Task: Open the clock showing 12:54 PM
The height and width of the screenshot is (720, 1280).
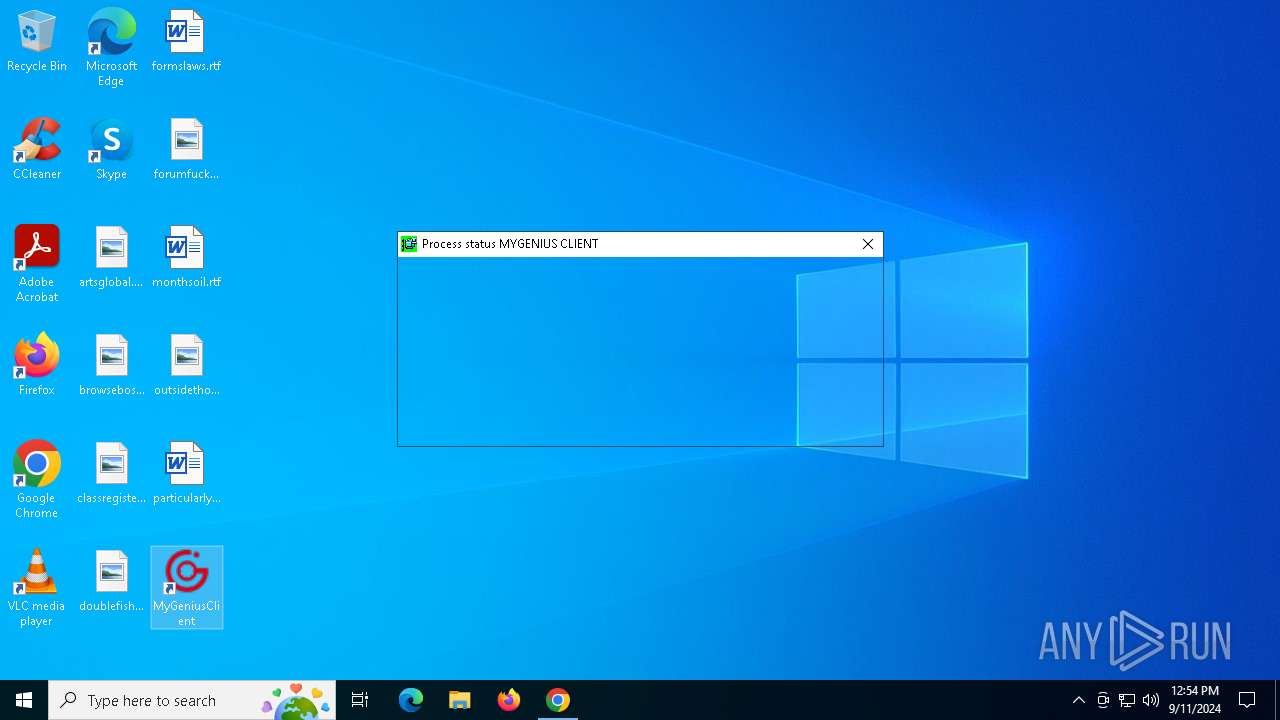Action: click(x=1195, y=700)
